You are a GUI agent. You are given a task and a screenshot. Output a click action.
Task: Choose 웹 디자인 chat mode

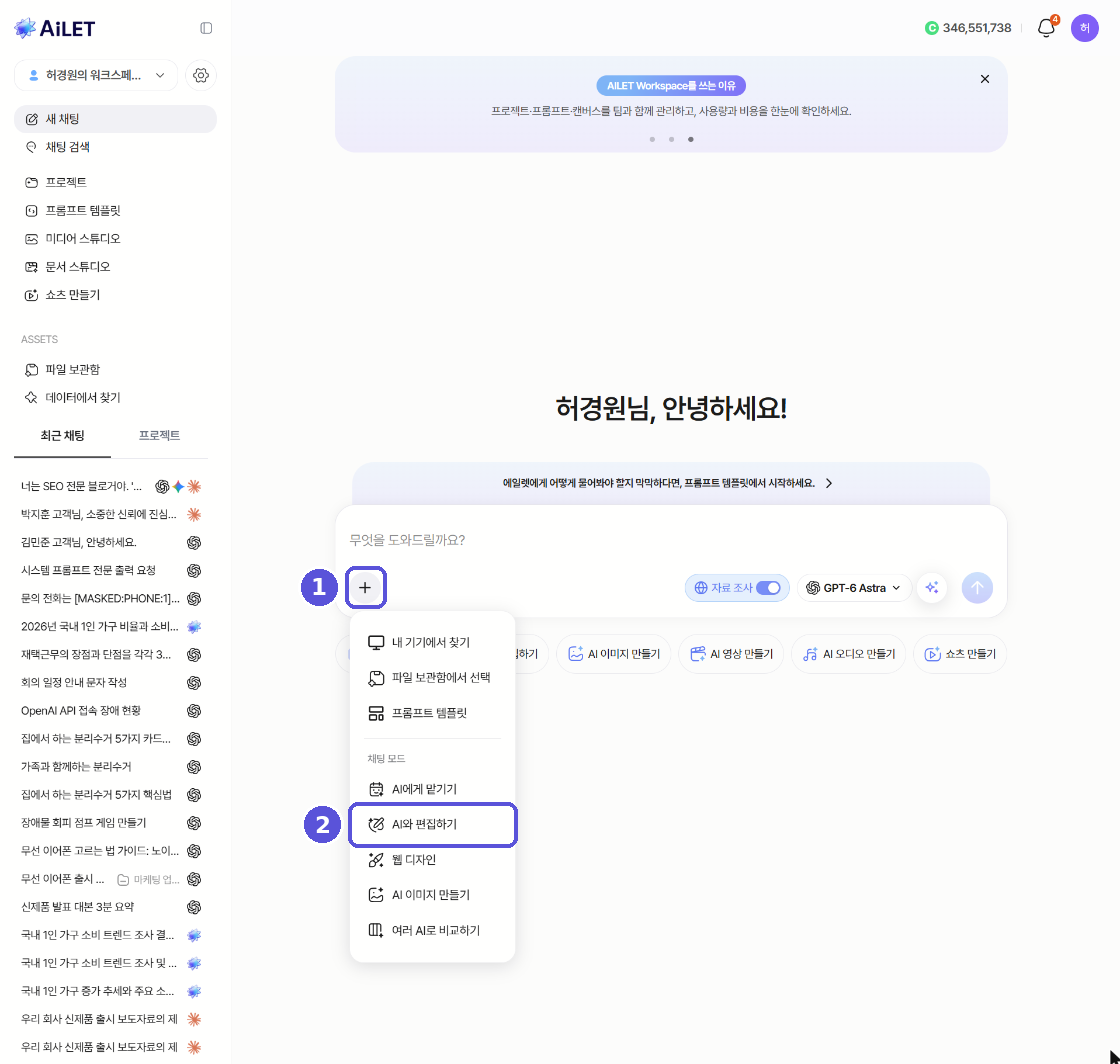click(432, 860)
